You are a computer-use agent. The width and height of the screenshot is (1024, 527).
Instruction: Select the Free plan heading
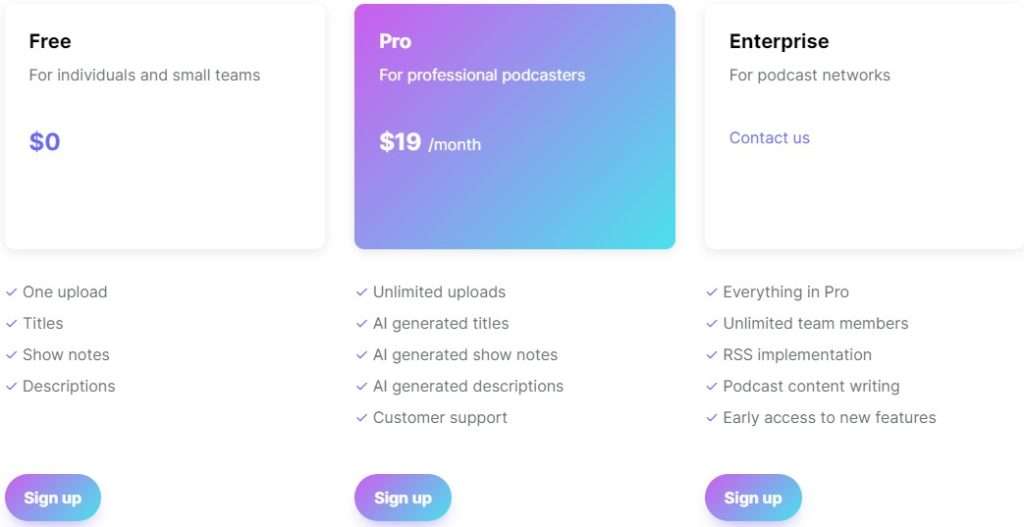tap(50, 41)
